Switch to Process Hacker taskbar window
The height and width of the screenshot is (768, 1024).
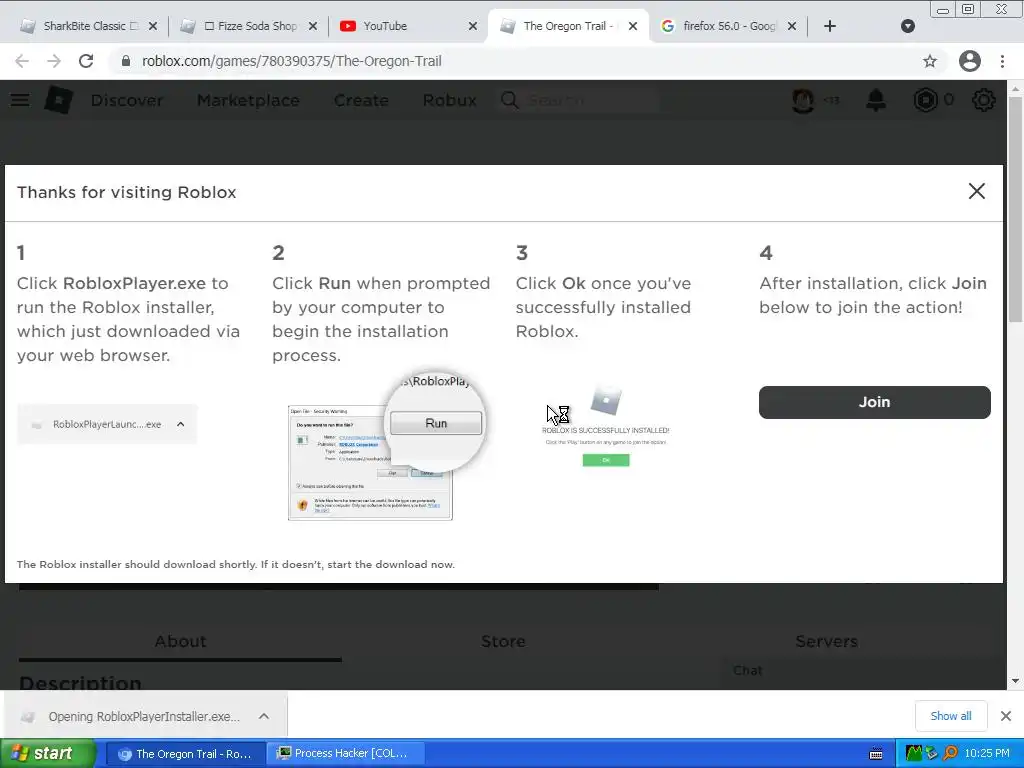[345, 754]
